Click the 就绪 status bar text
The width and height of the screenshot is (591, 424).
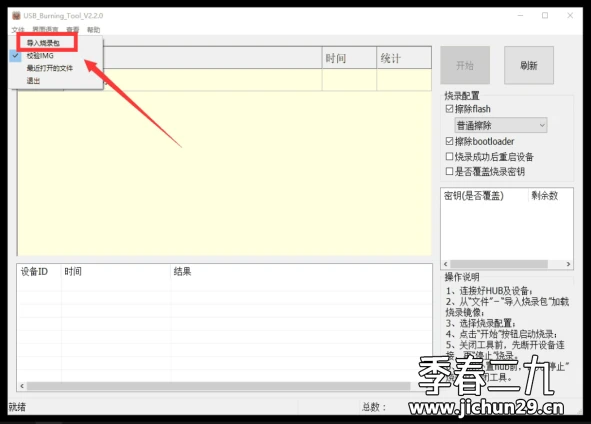click(17, 407)
